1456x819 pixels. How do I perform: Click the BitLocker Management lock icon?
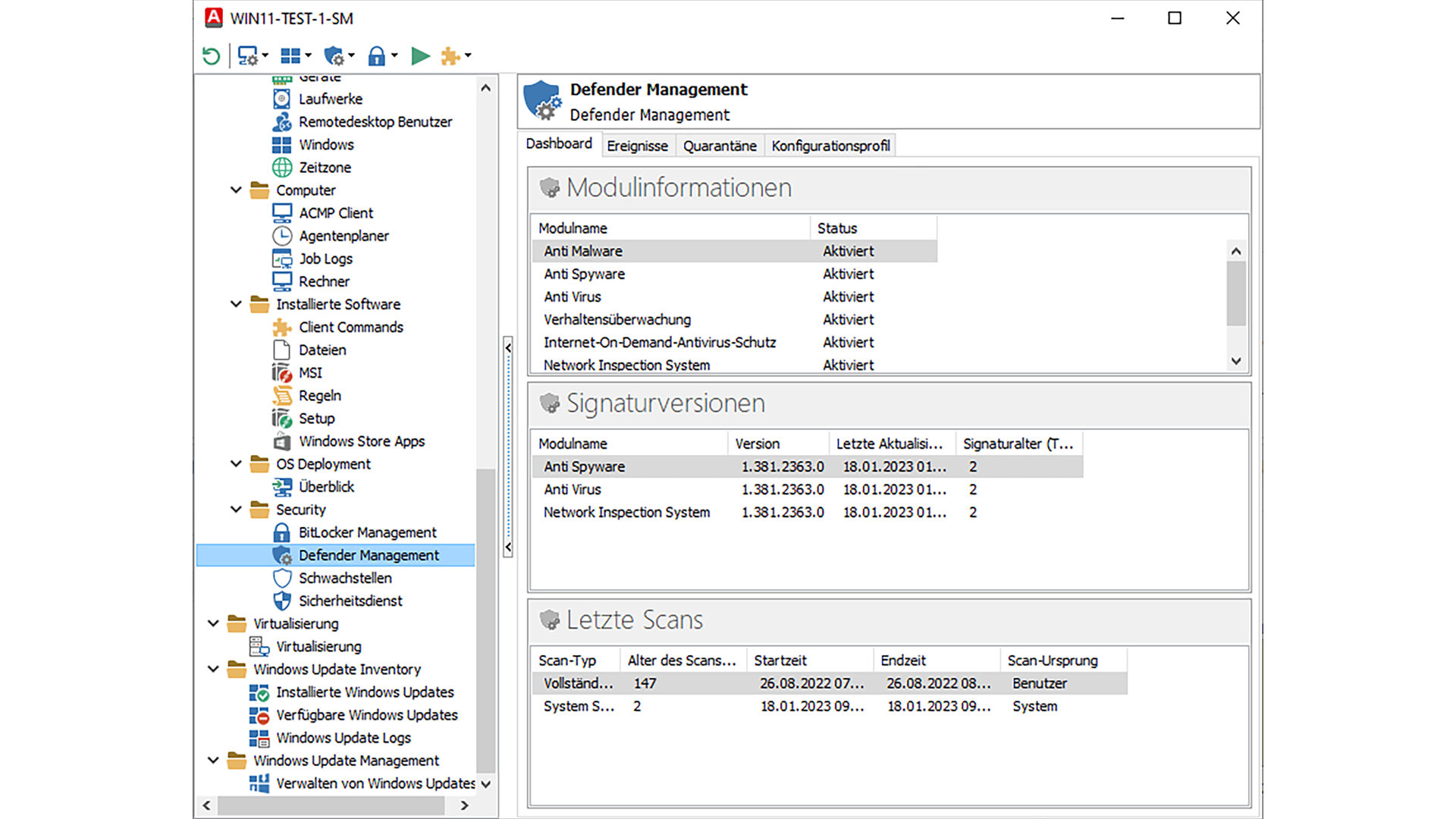pyautogui.click(x=281, y=532)
